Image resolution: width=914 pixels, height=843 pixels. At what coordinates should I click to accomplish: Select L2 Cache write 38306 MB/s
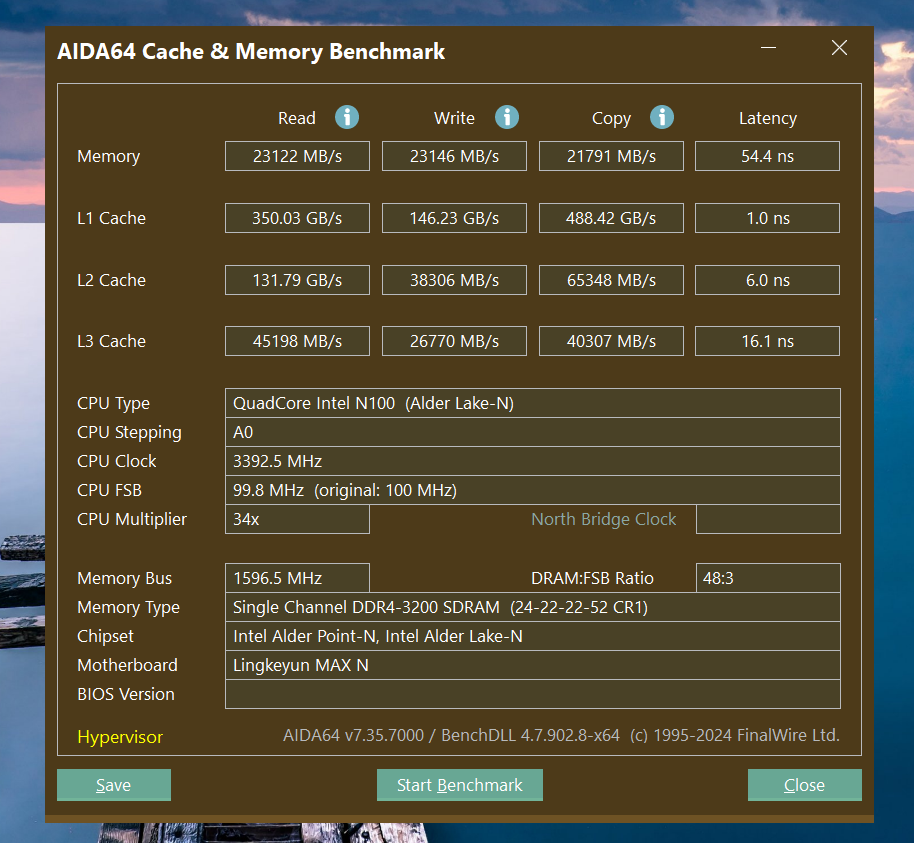454,280
